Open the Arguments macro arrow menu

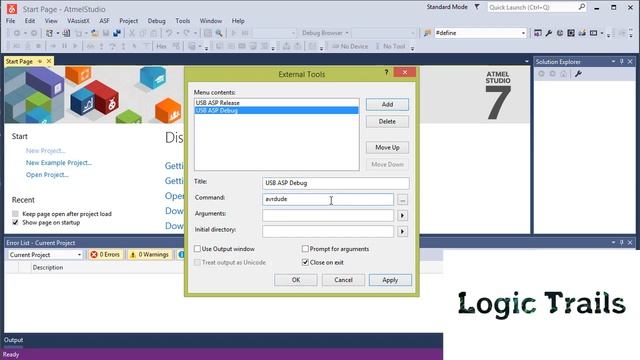(x=402, y=216)
